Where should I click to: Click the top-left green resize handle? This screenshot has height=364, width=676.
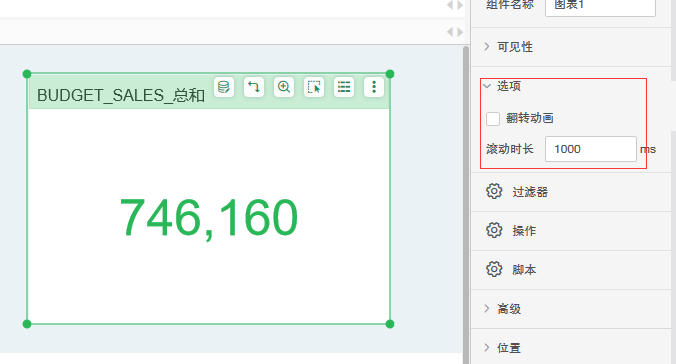coord(27,74)
